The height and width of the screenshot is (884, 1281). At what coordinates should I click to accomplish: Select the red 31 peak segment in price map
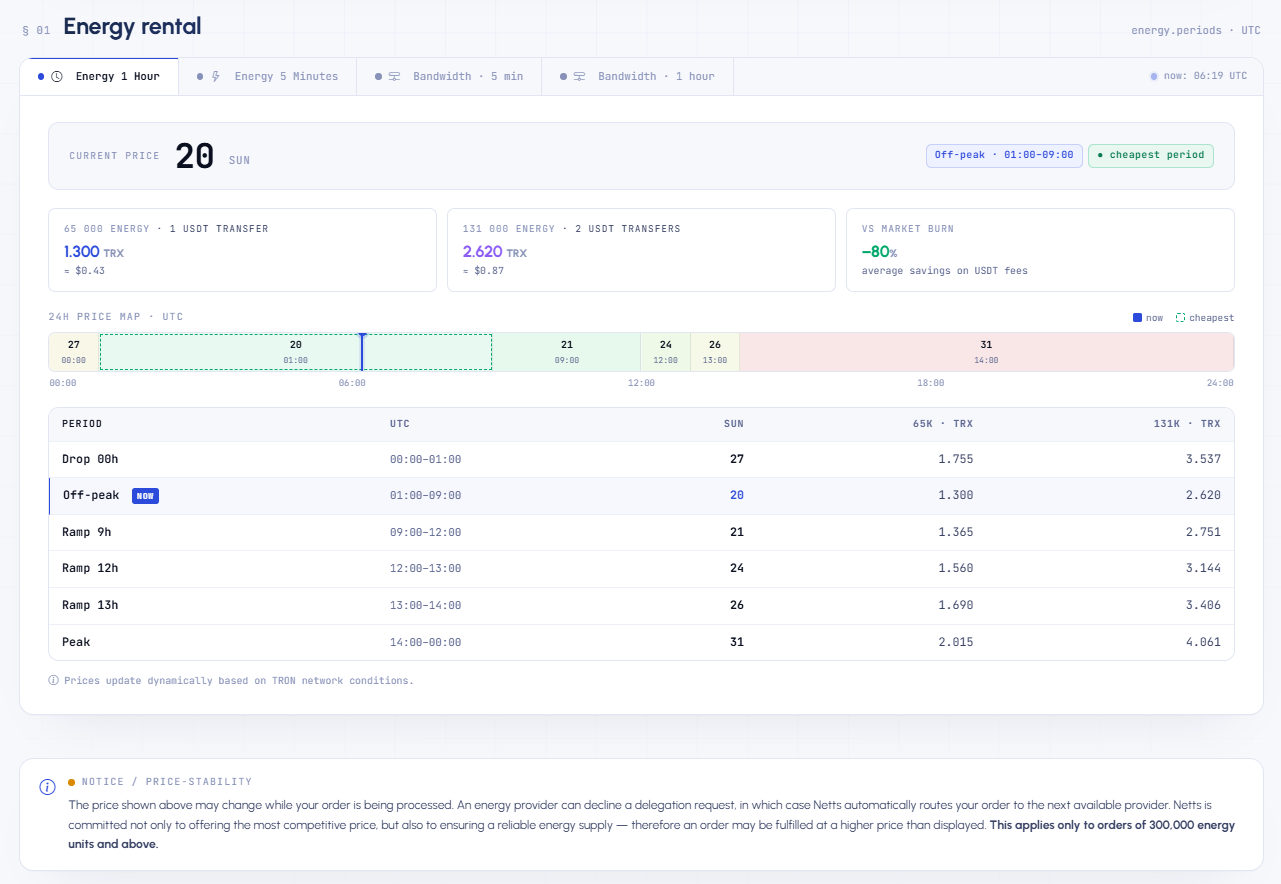pos(986,352)
